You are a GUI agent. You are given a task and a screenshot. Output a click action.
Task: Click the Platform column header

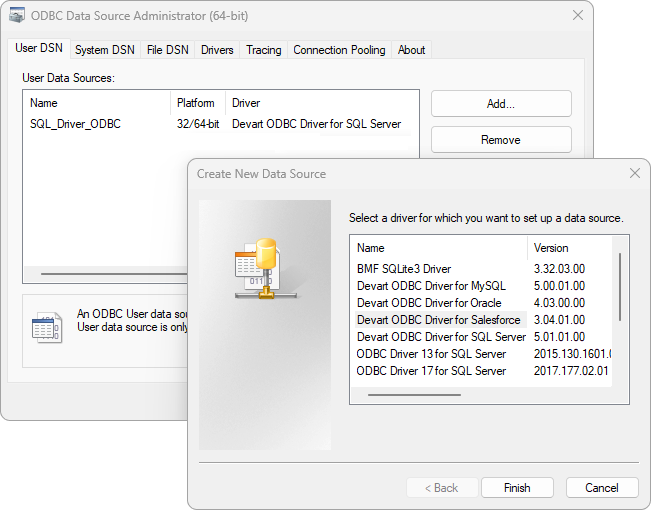coord(198,103)
